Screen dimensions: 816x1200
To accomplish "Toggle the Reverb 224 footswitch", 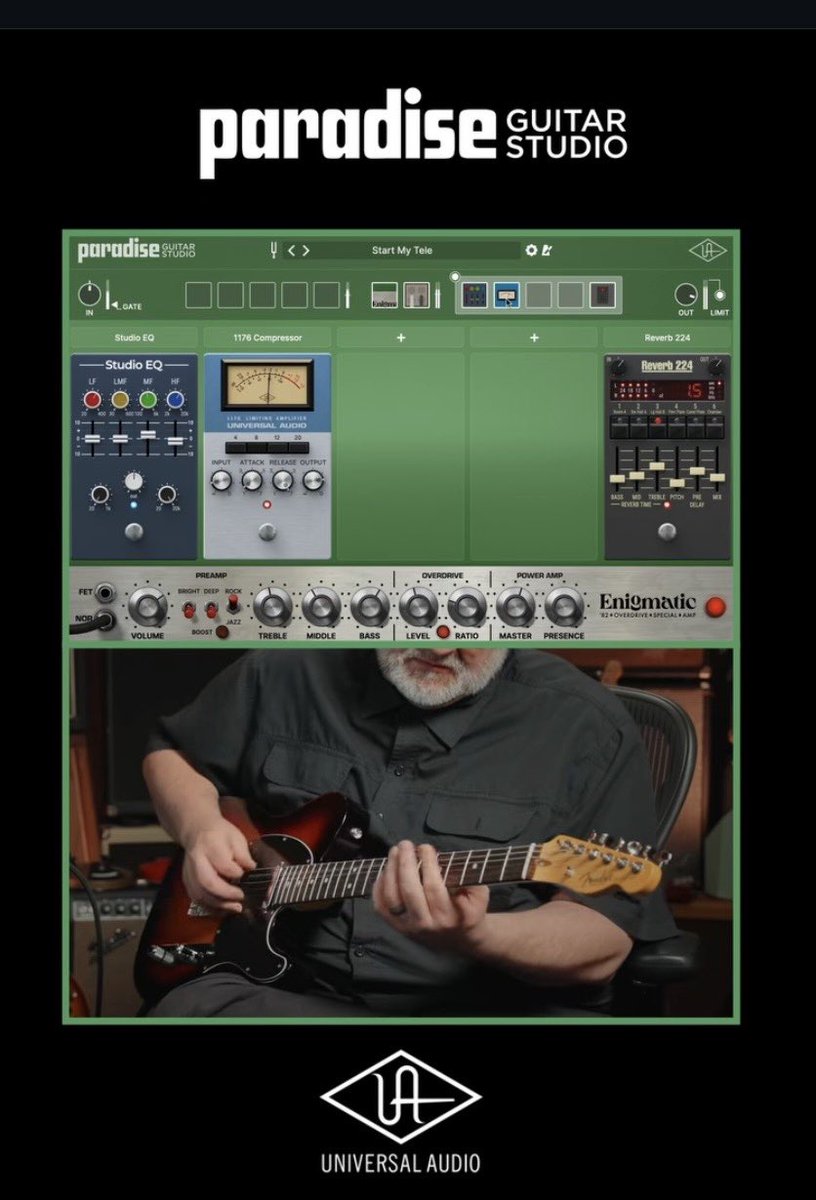I will pos(667,533).
